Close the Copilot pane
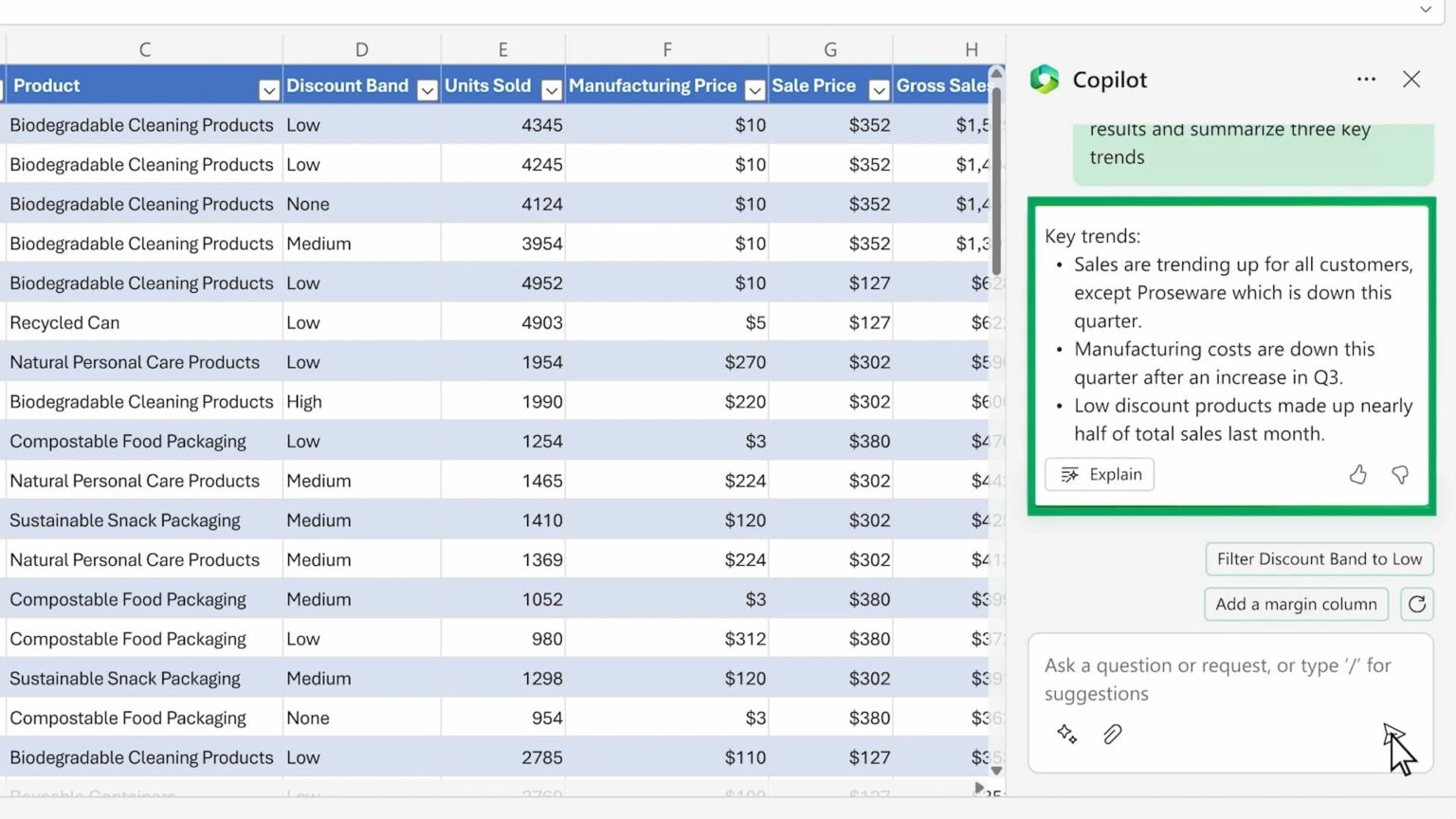This screenshot has height=819, width=1456. tap(1411, 80)
